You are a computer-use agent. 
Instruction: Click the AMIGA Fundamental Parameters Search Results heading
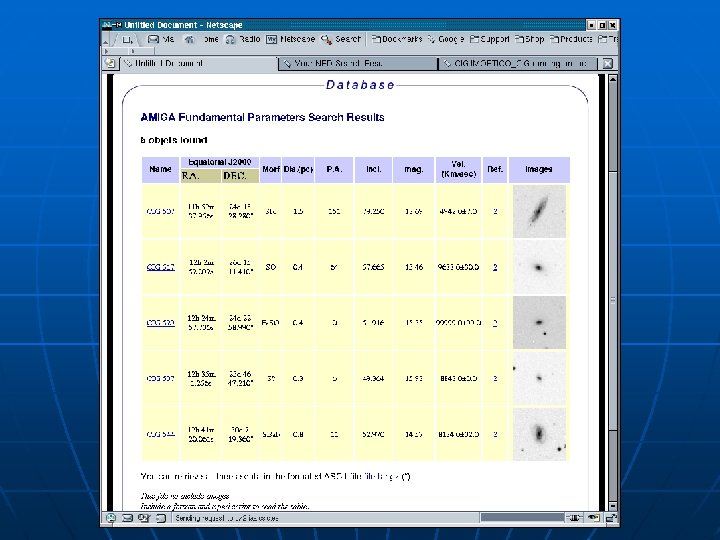point(262,118)
